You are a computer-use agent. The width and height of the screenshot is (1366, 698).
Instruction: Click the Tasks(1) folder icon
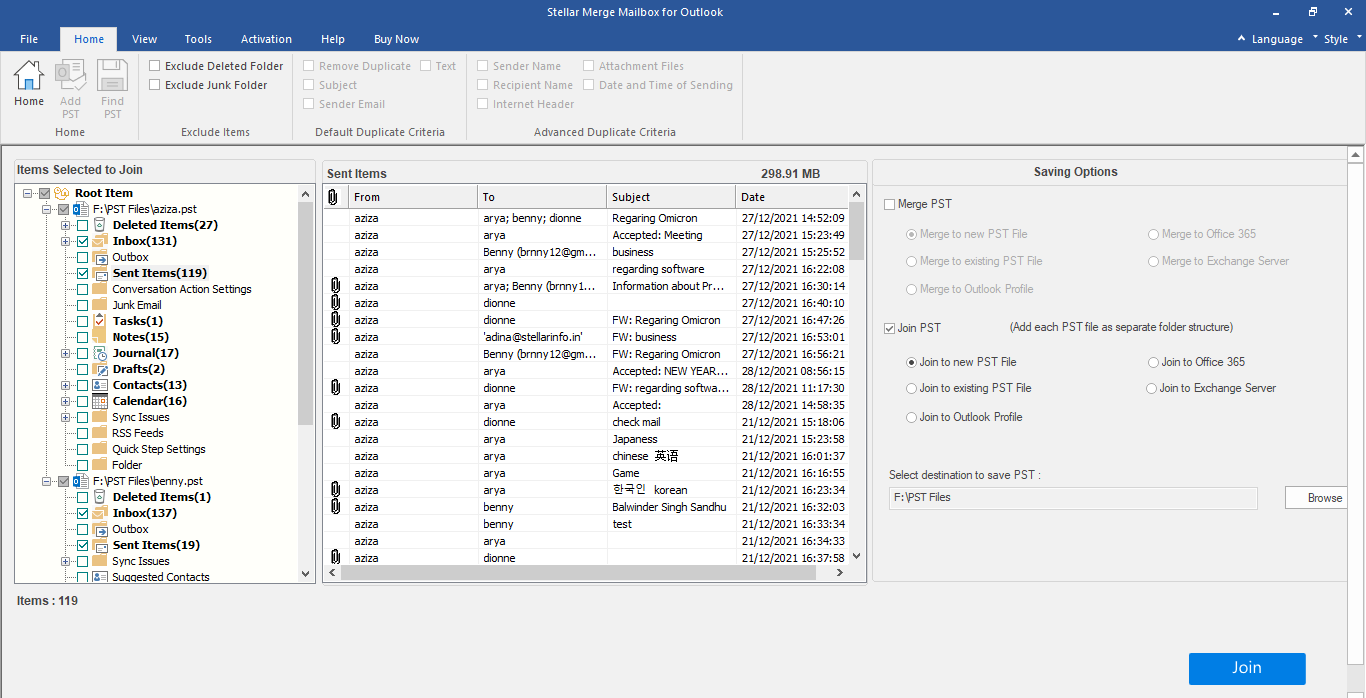pos(100,321)
